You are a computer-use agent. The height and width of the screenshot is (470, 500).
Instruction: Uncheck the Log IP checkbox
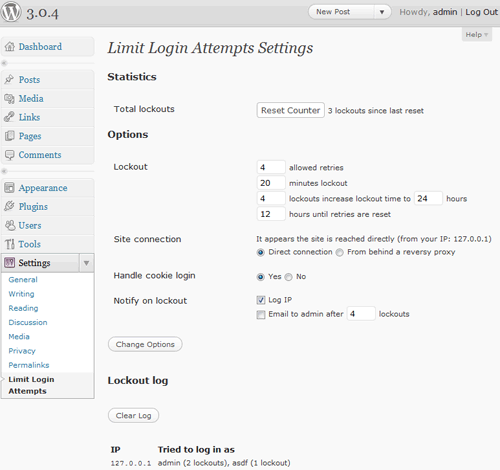[x=261, y=300]
